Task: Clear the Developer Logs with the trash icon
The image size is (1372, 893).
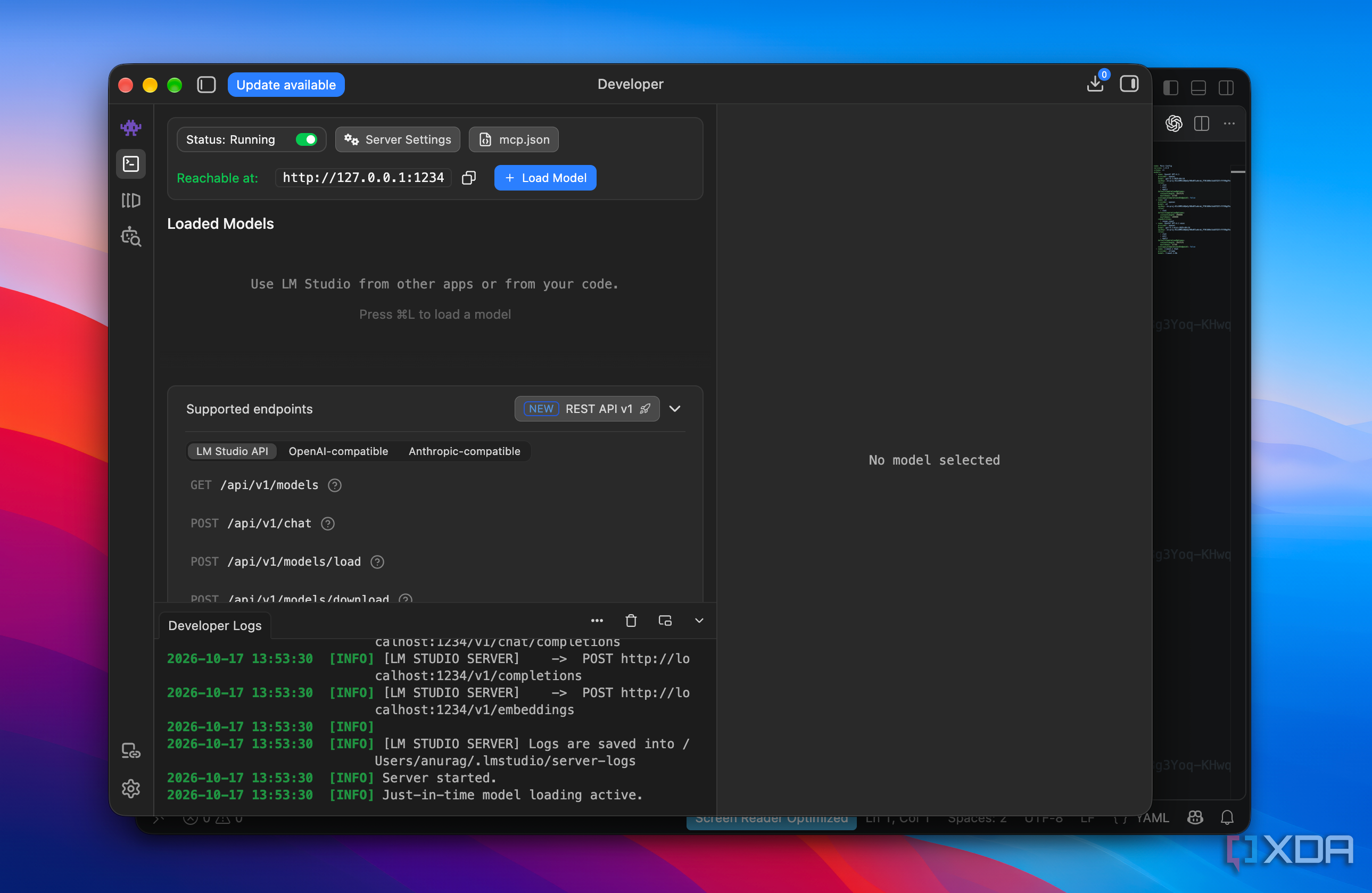Action: click(631, 621)
